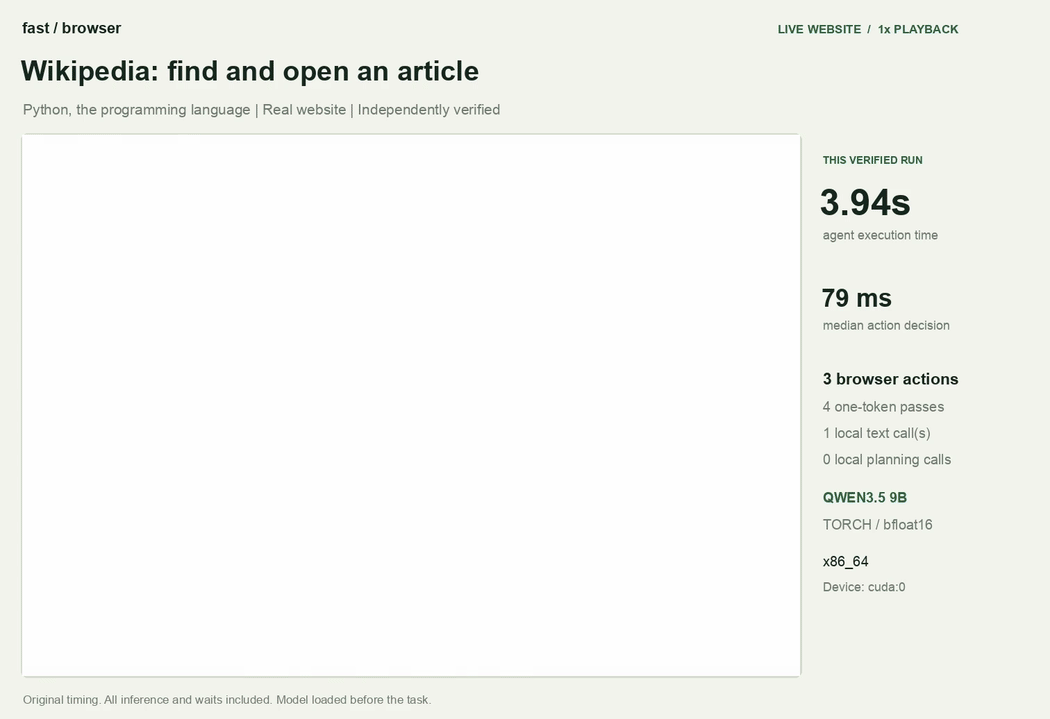The image size is (1050, 719).
Task: Click the 'QWEN3.5 9B' model label
Action: pyautogui.click(x=865, y=497)
